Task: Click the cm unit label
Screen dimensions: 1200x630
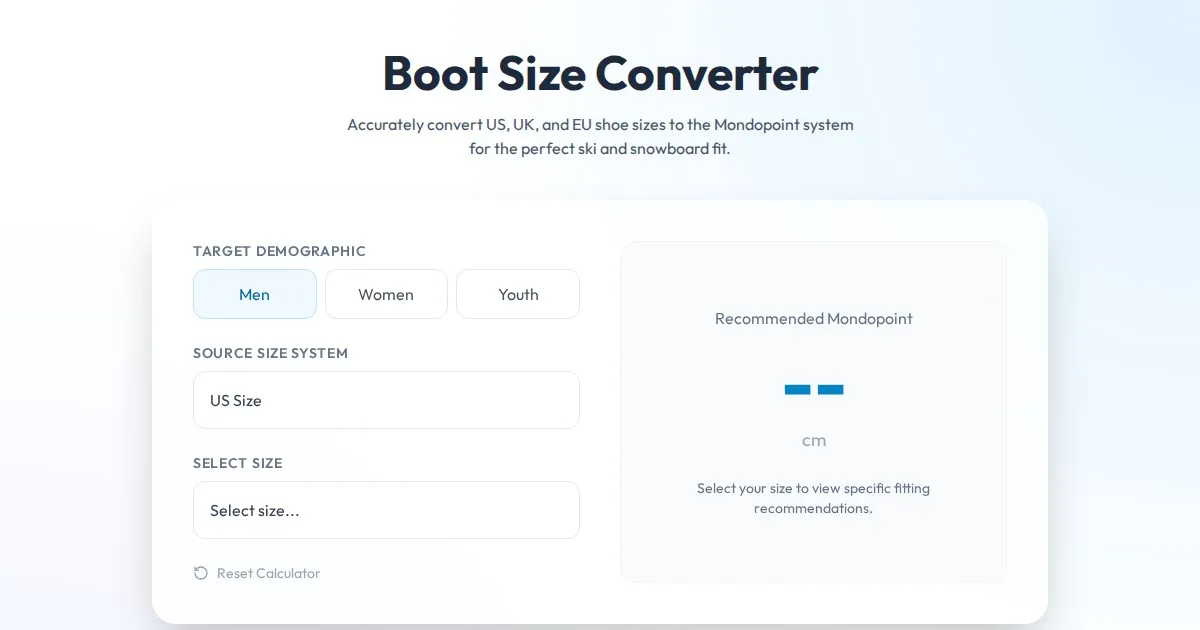Action: (813, 440)
